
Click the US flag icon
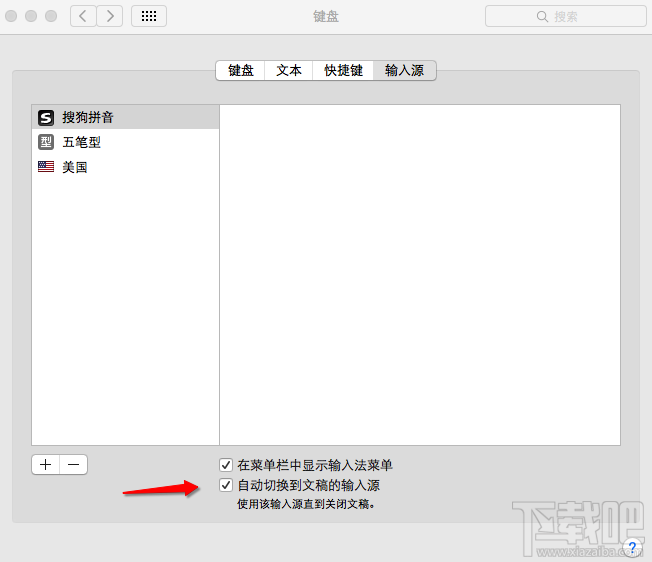[46, 167]
